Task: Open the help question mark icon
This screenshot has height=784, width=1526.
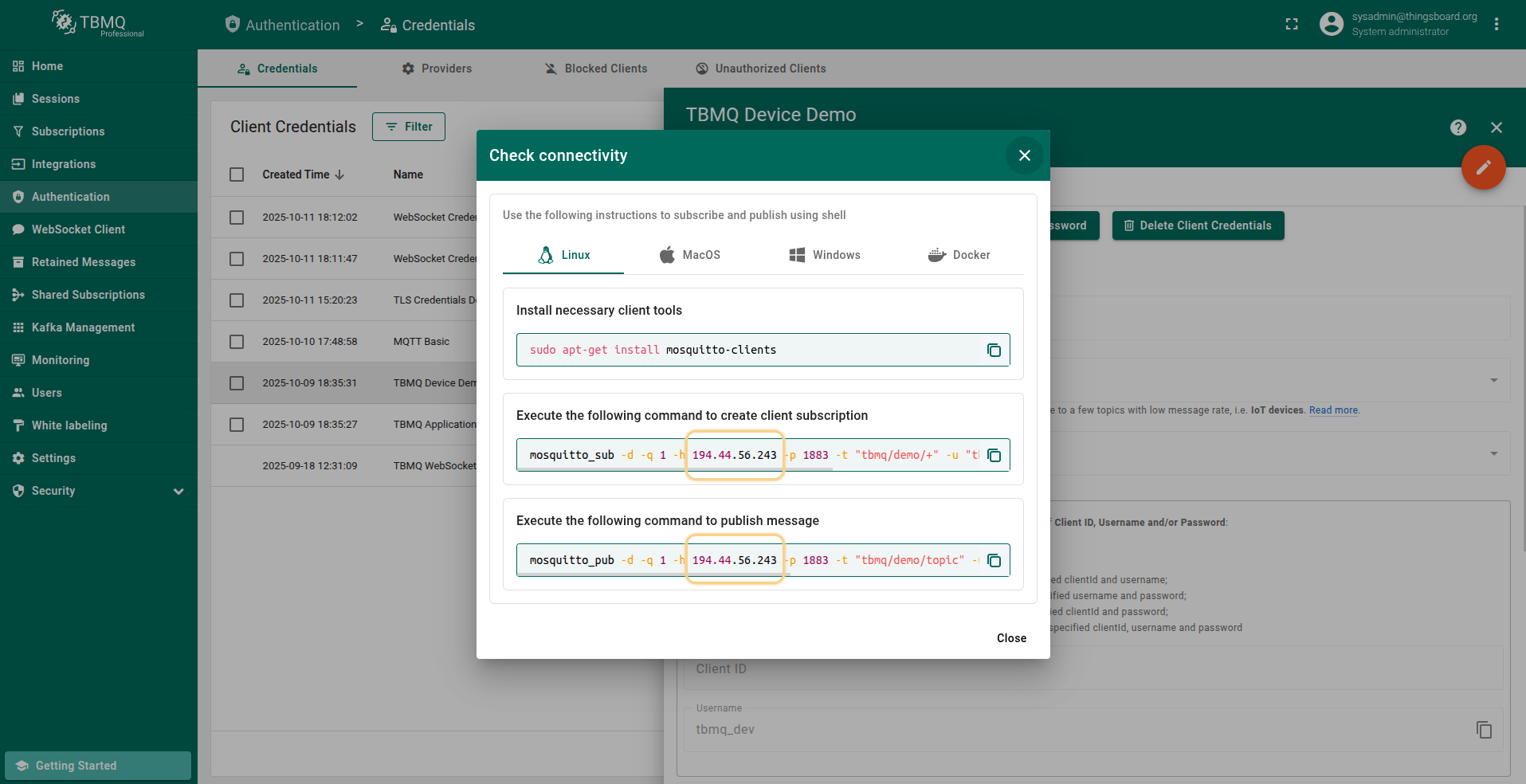Action: tap(1458, 127)
